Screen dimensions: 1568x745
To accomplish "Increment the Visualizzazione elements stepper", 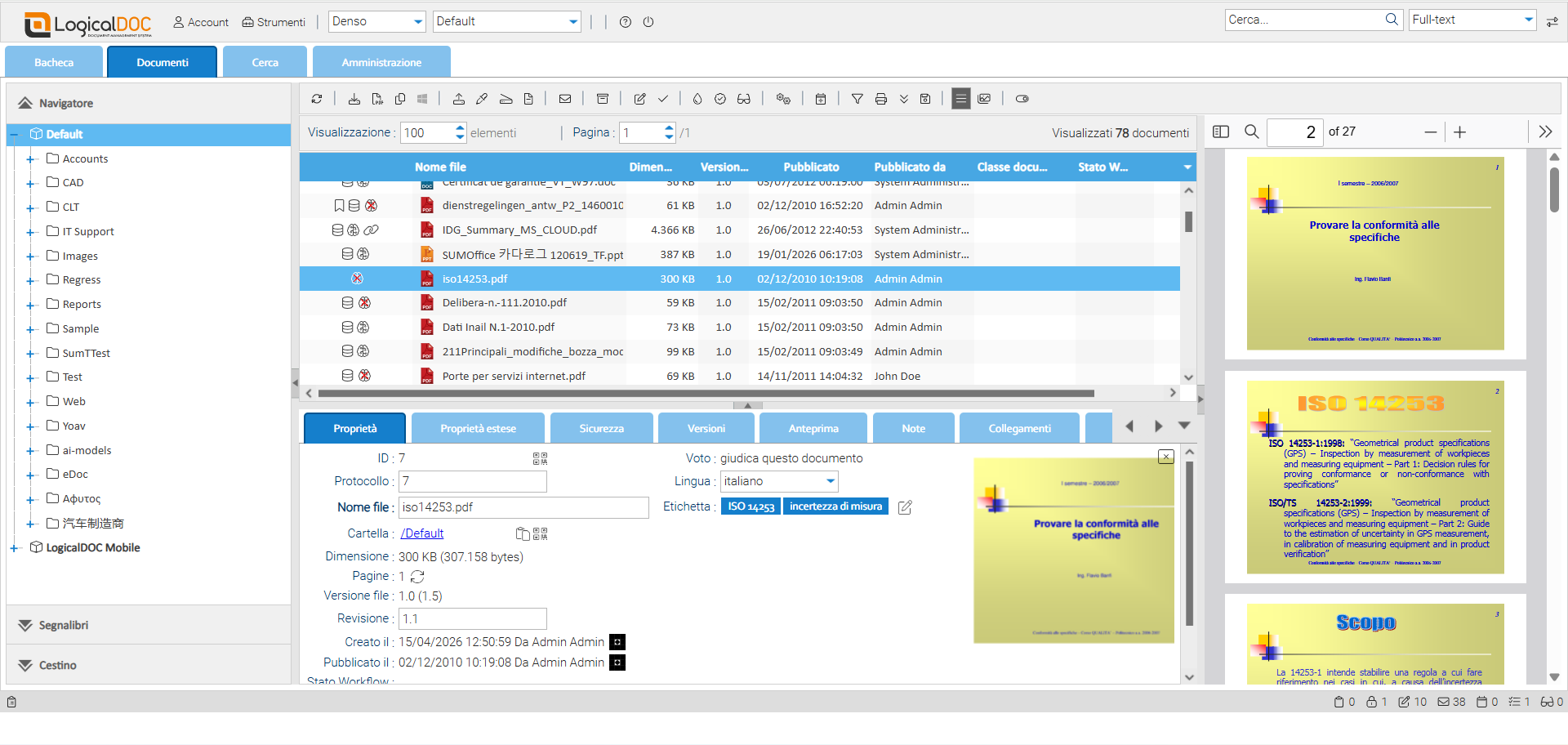I will 461,128.
